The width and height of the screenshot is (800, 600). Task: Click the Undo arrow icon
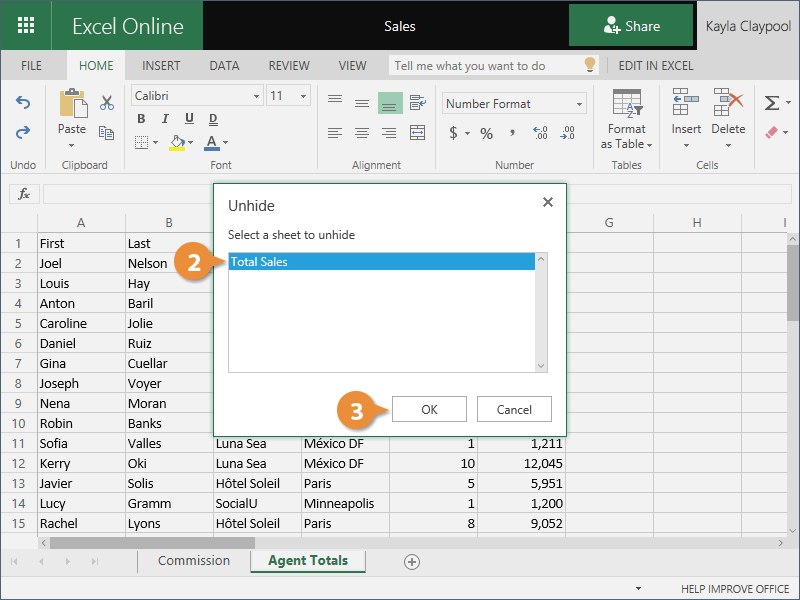pos(23,103)
